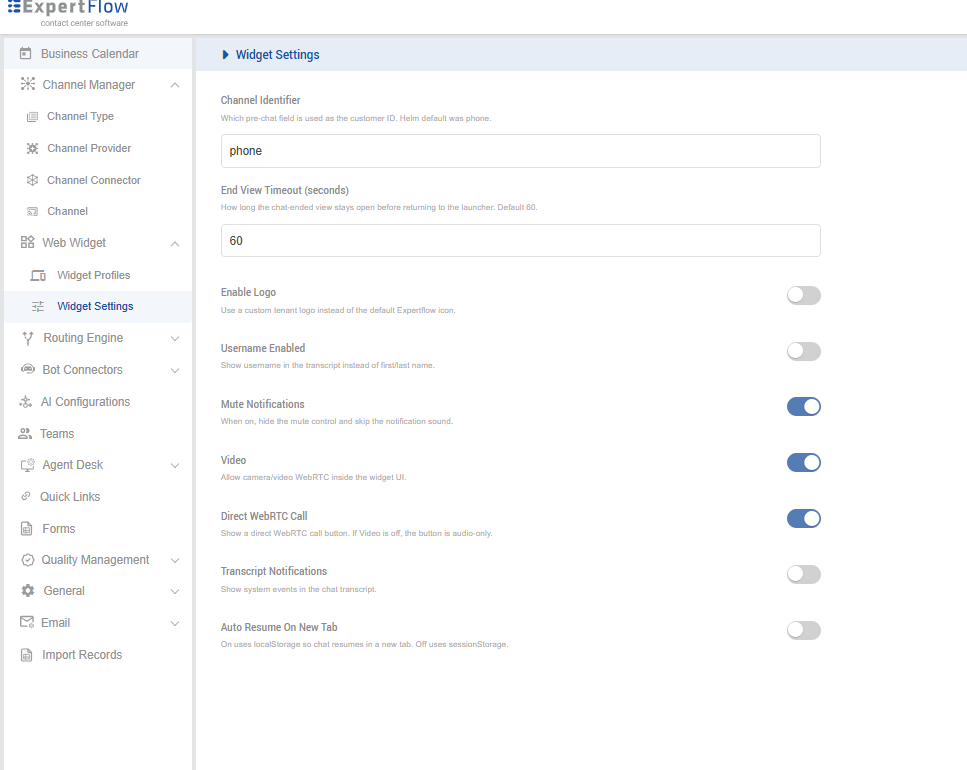Viewport: 967px width, 770px height.
Task: Click the Quick Links chain icon
Action: (26, 496)
